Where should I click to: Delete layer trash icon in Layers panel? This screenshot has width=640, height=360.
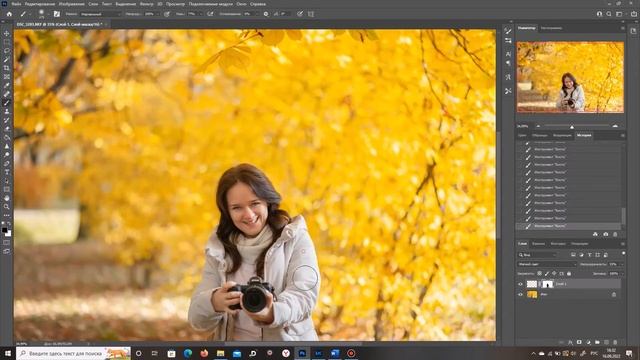pyautogui.click(x=616, y=342)
